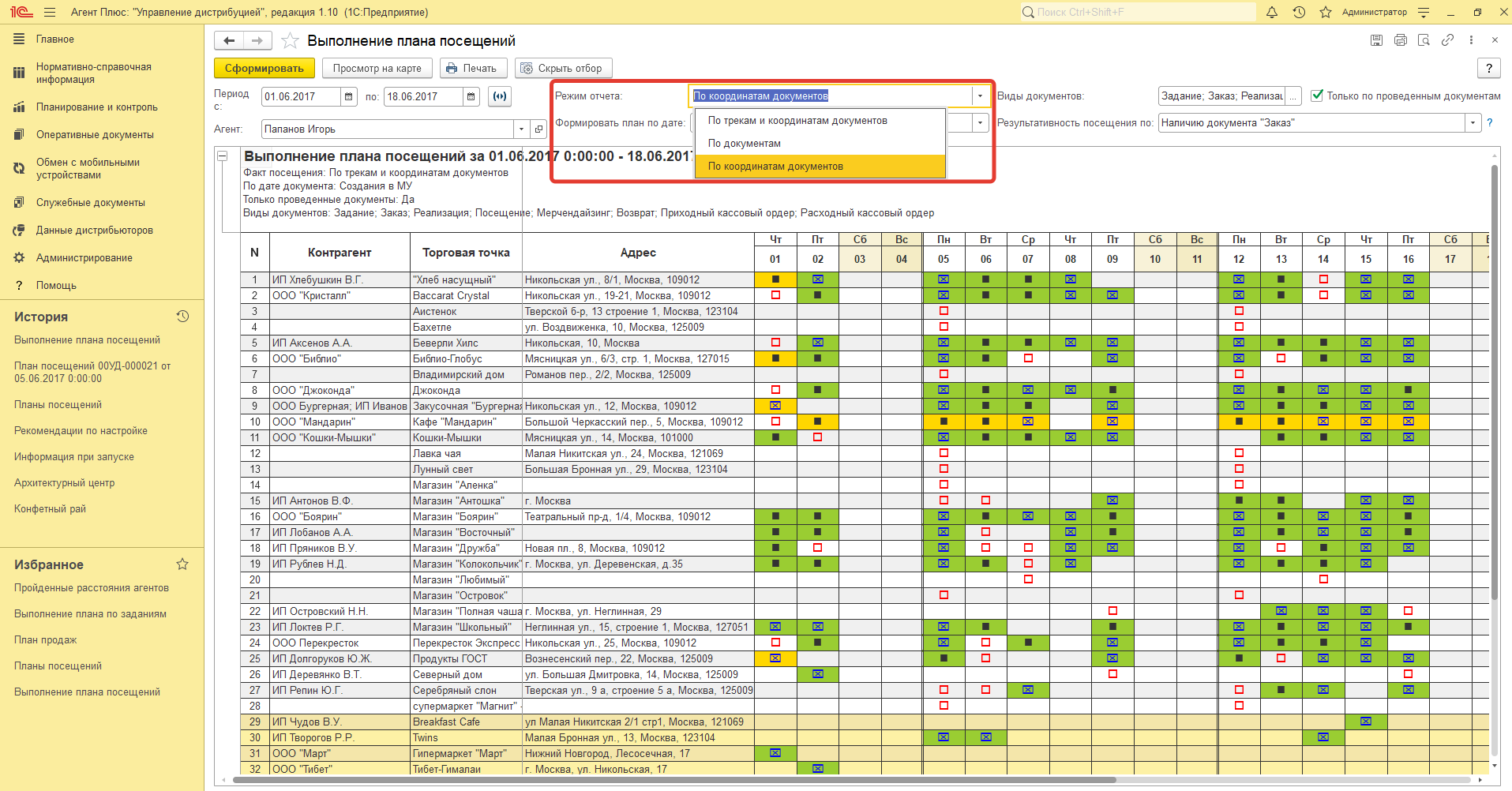Click the printer icon at top right

point(1400,40)
